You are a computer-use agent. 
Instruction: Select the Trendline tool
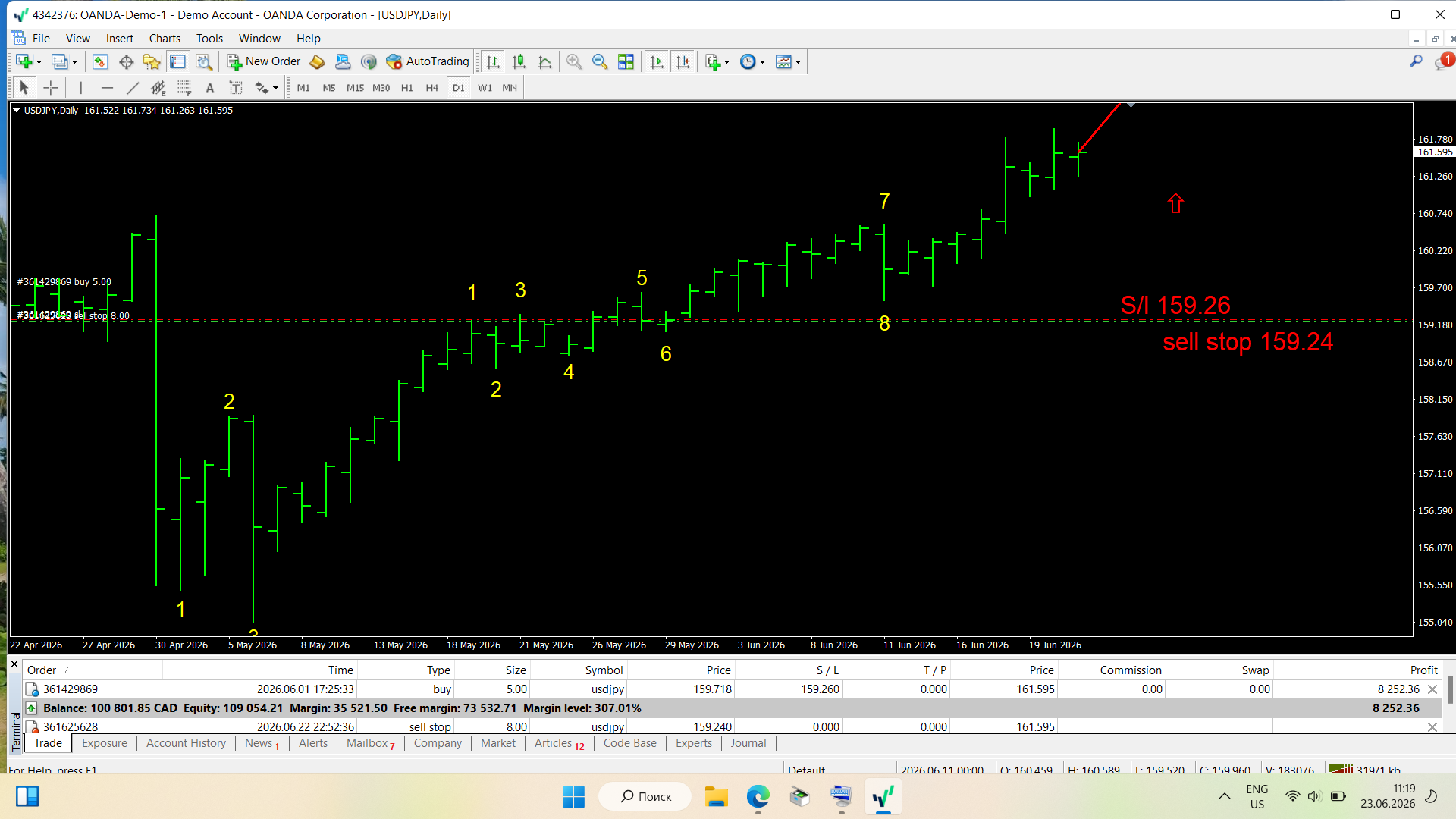pyautogui.click(x=133, y=88)
